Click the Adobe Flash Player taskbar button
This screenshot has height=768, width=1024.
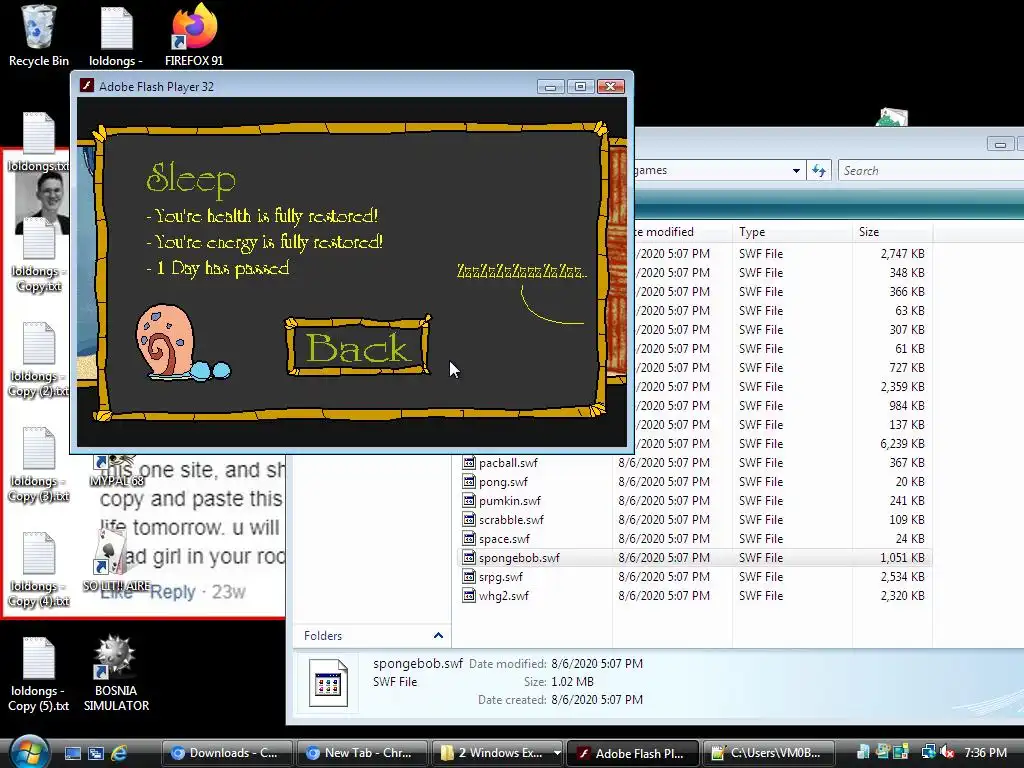coord(633,753)
